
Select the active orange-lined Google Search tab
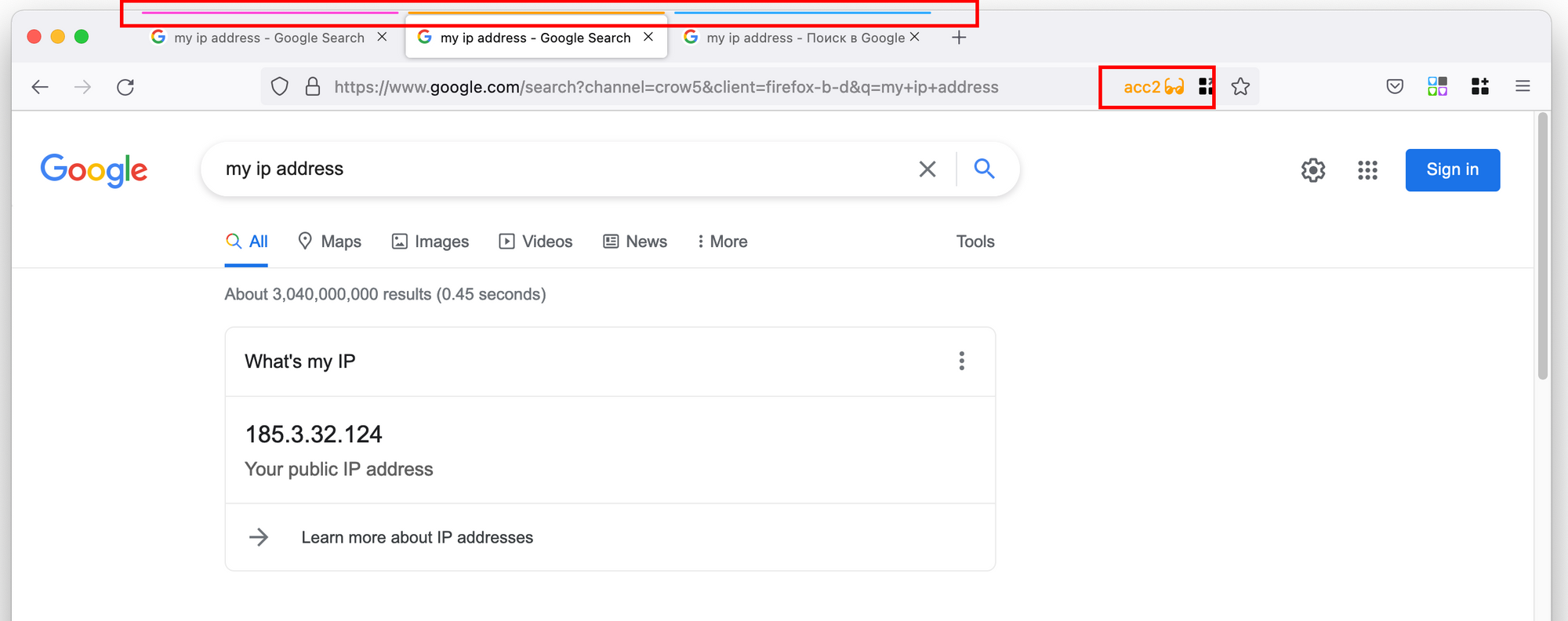[536, 38]
